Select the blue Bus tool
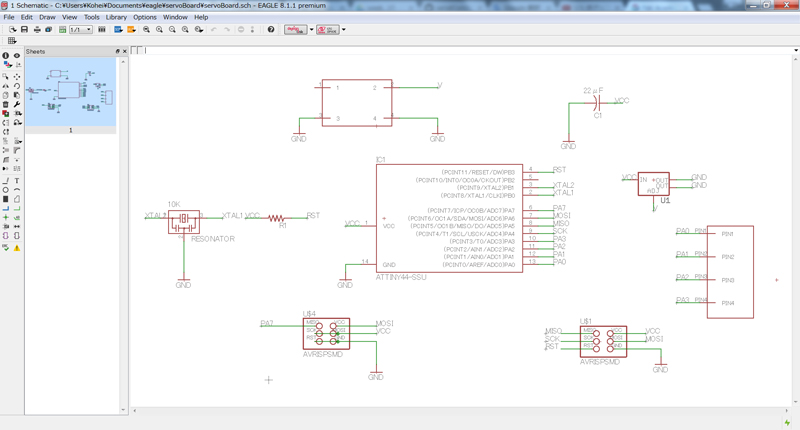This screenshot has width=800, height=430. 6,209
